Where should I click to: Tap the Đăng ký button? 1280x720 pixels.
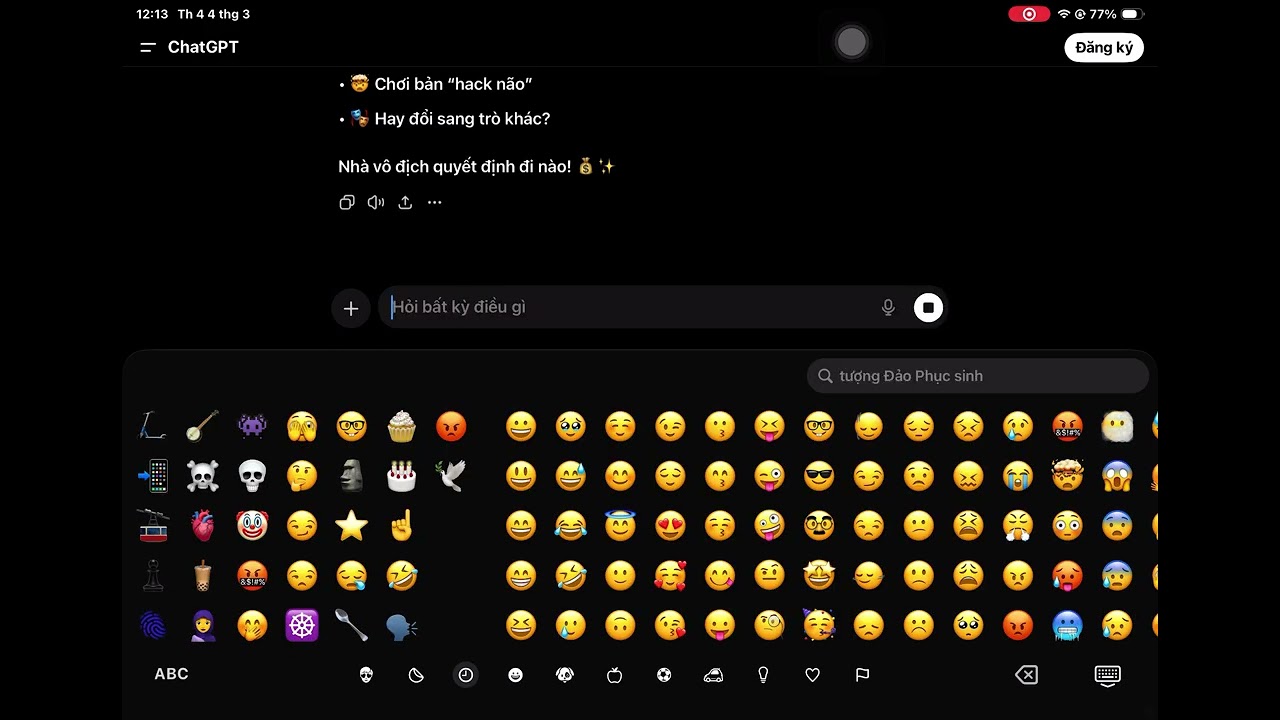coord(1104,47)
